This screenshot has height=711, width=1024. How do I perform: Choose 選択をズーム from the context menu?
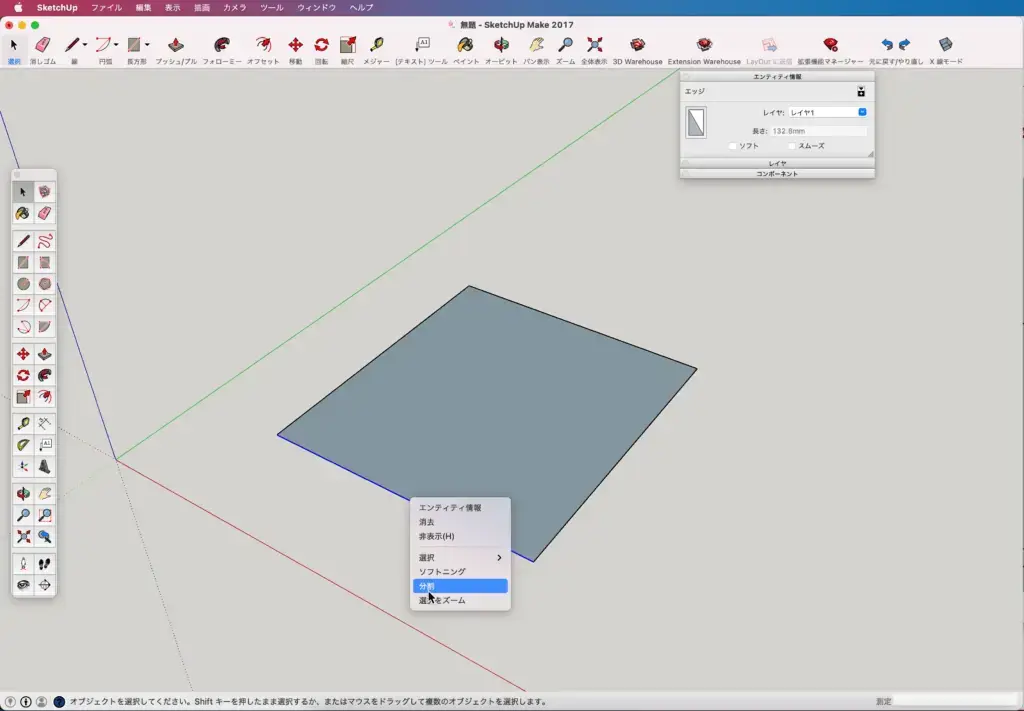(460, 601)
